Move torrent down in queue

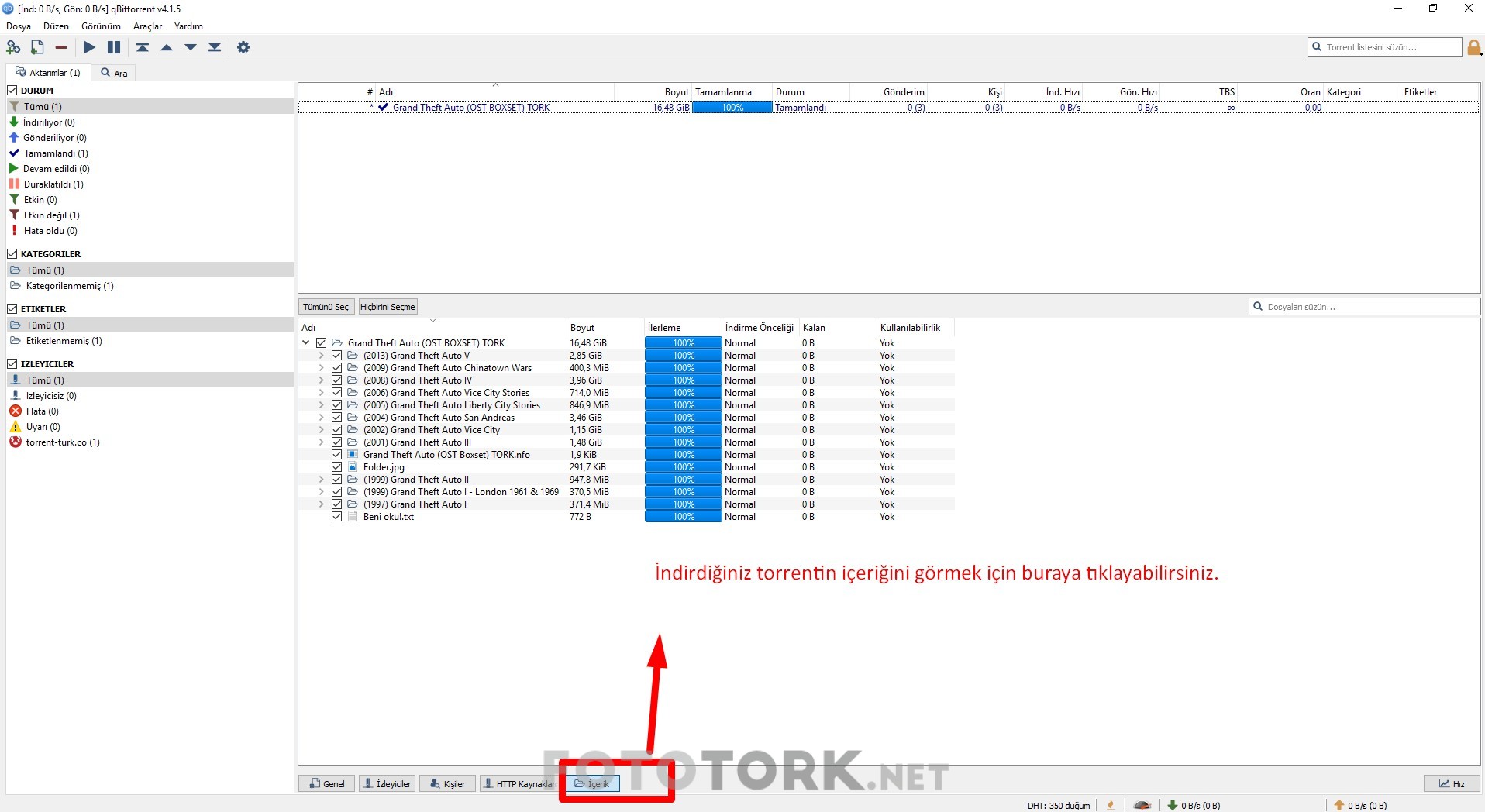click(191, 47)
